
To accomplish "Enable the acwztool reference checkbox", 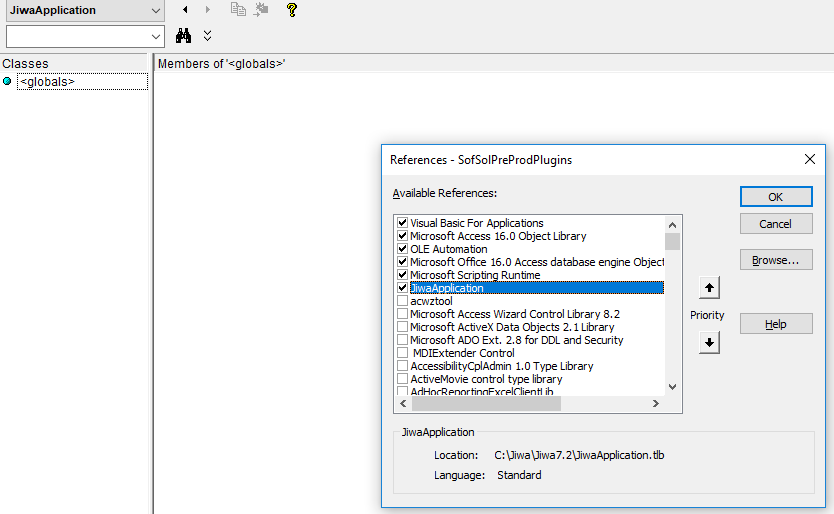I will coord(402,301).
